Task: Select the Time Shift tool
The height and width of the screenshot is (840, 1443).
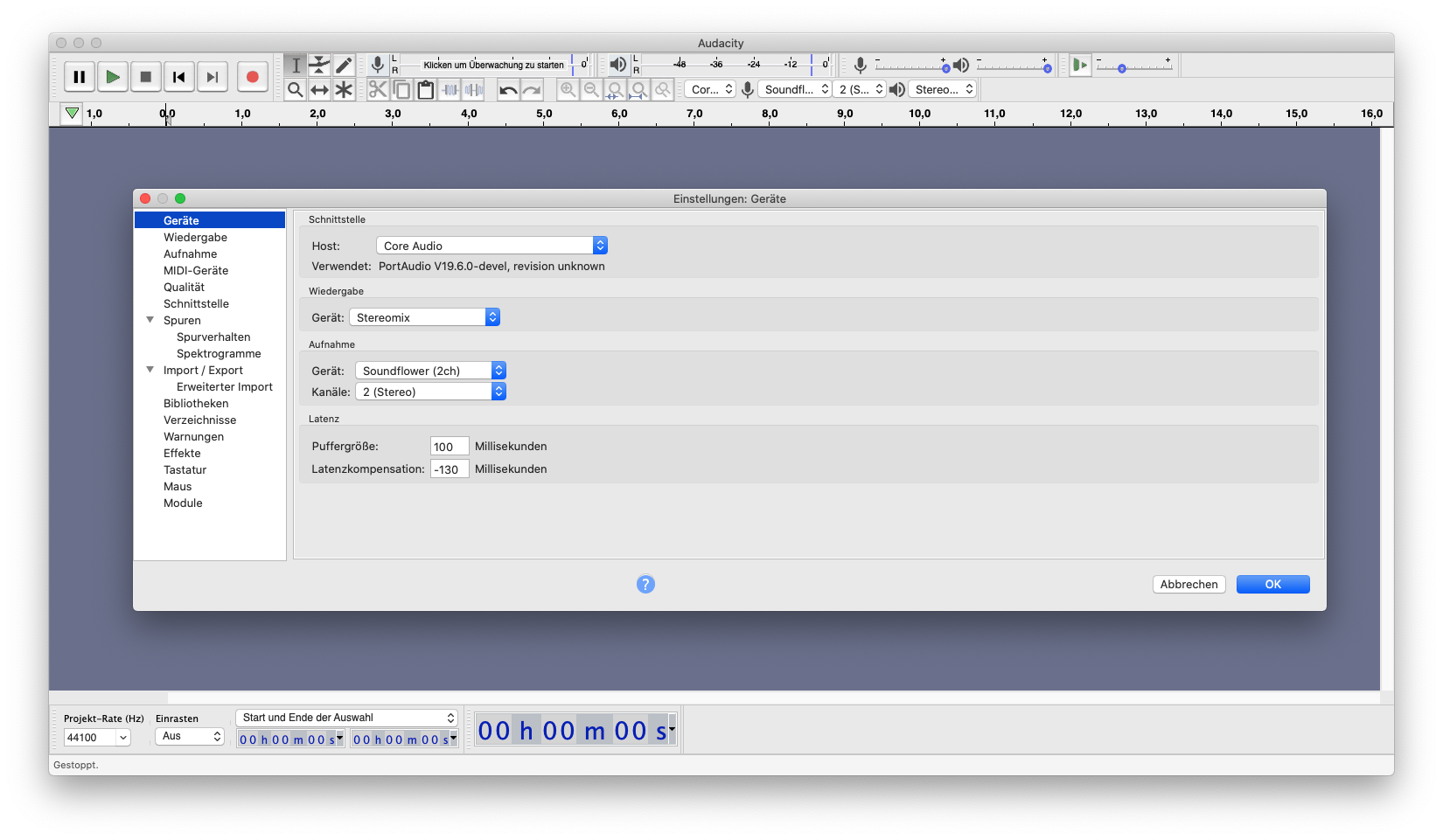Action: point(320,89)
